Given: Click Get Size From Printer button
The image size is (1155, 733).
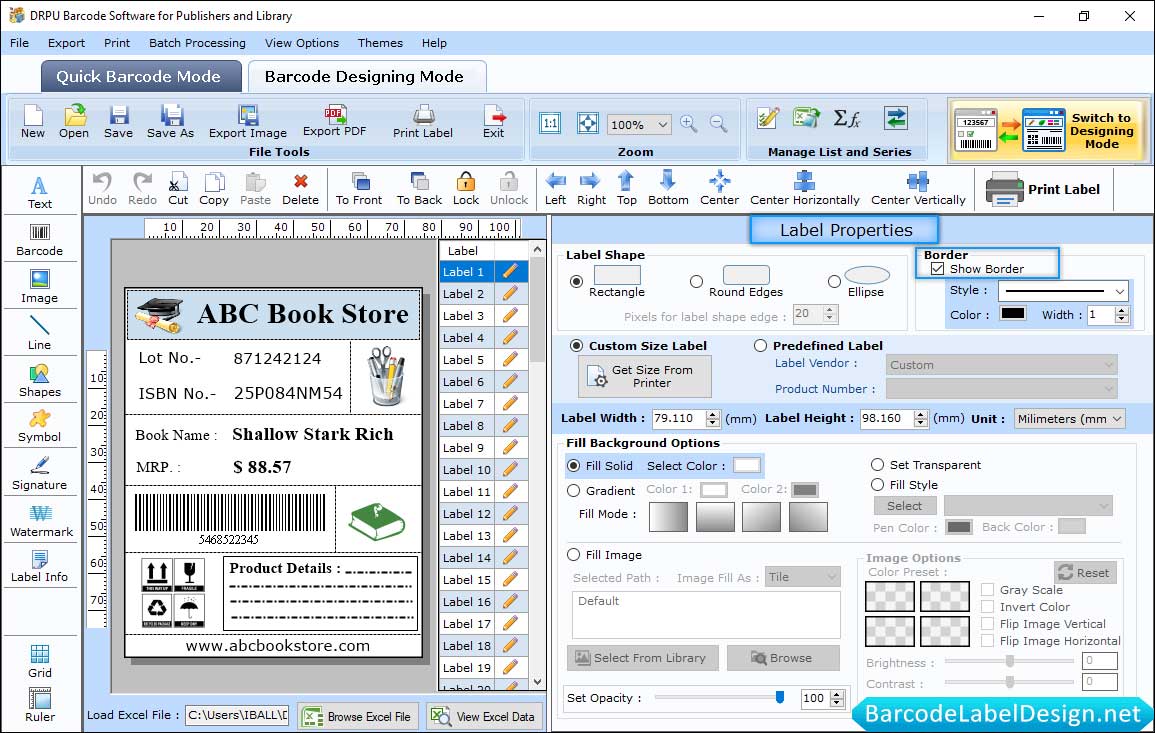Looking at the screenshot, I should (x=645, y=376).
